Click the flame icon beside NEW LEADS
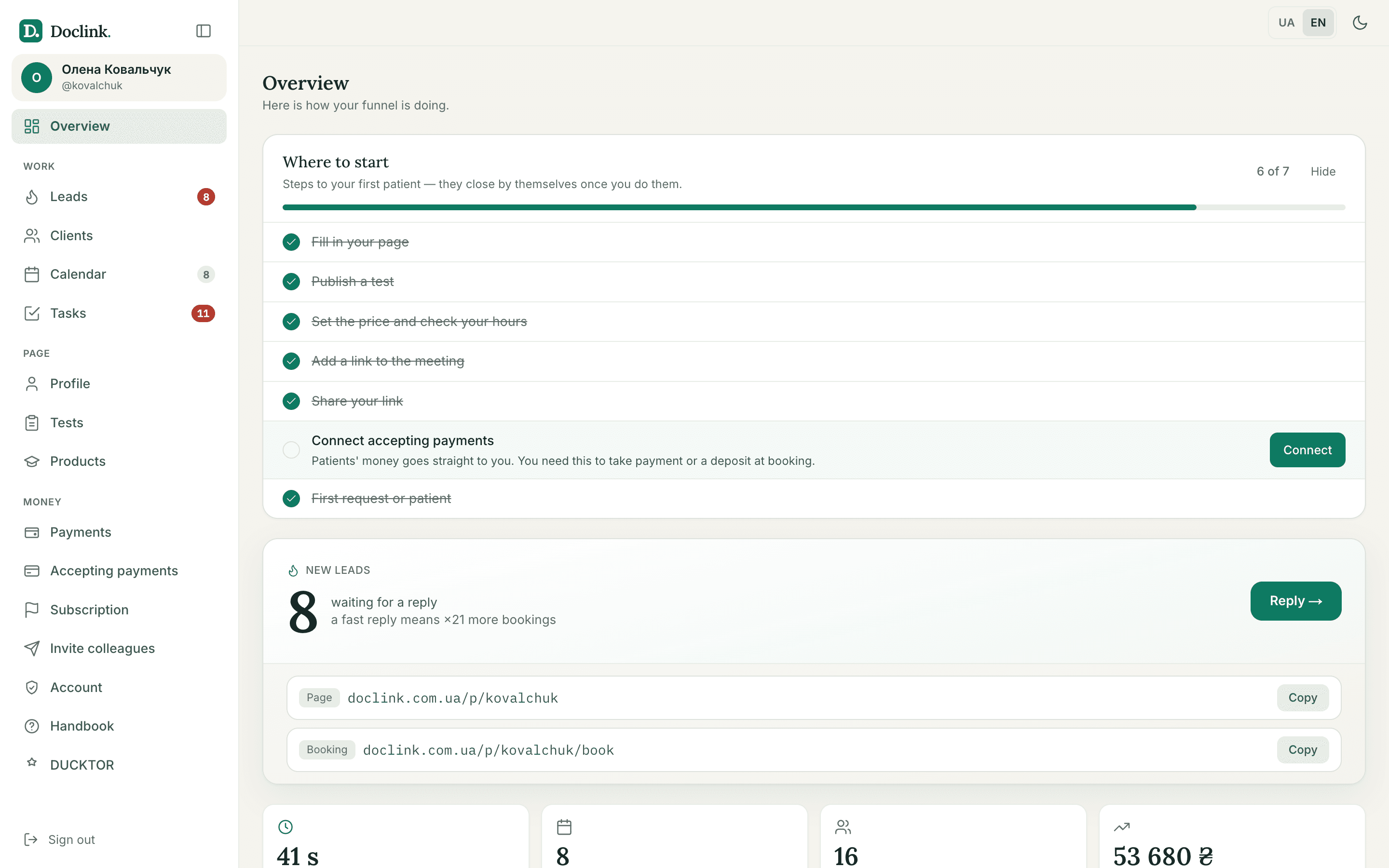This screenshot has width=1389, height=868. click(x=293, y=570)
